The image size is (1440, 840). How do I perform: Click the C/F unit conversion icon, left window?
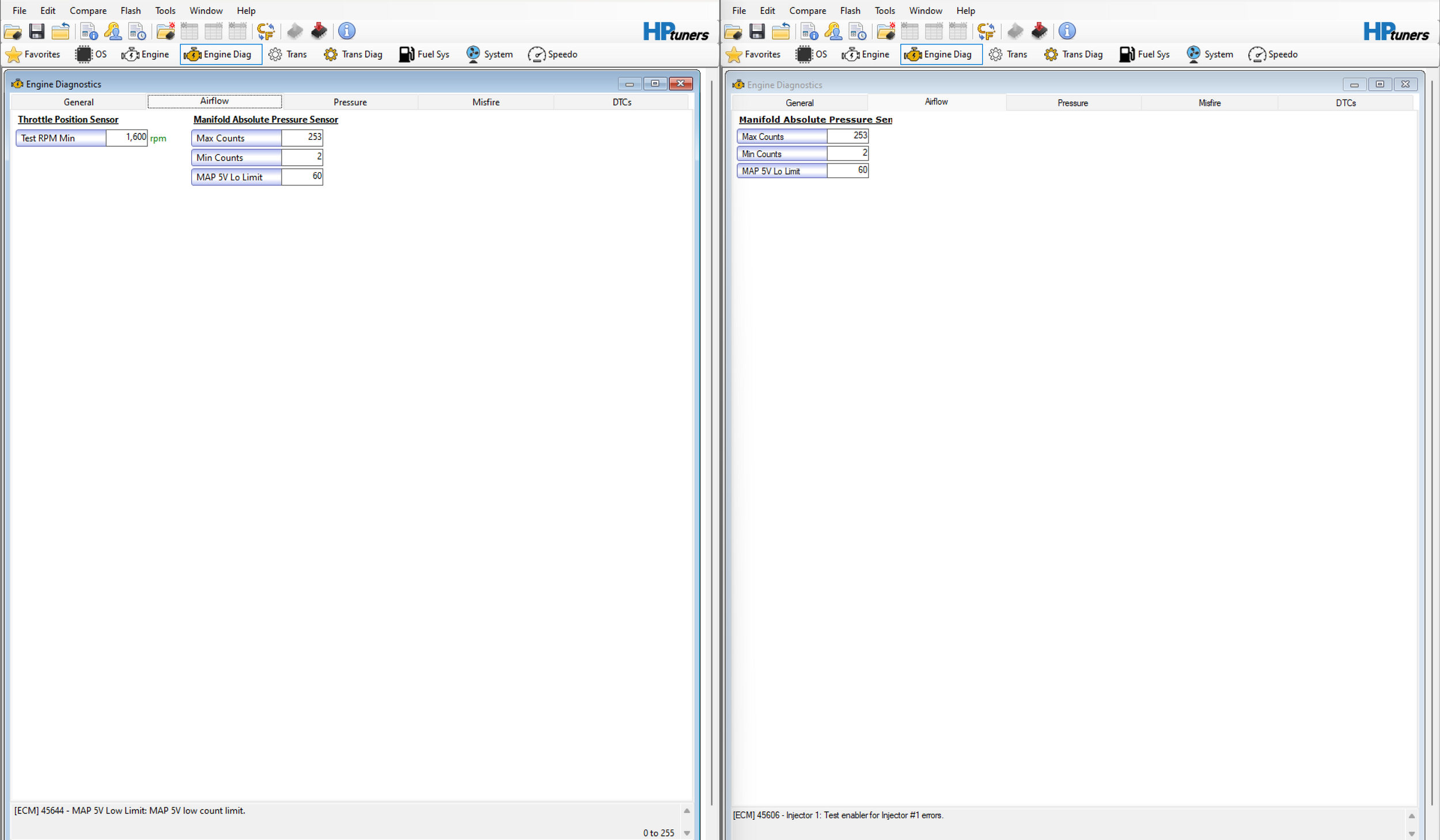(266, 31)
